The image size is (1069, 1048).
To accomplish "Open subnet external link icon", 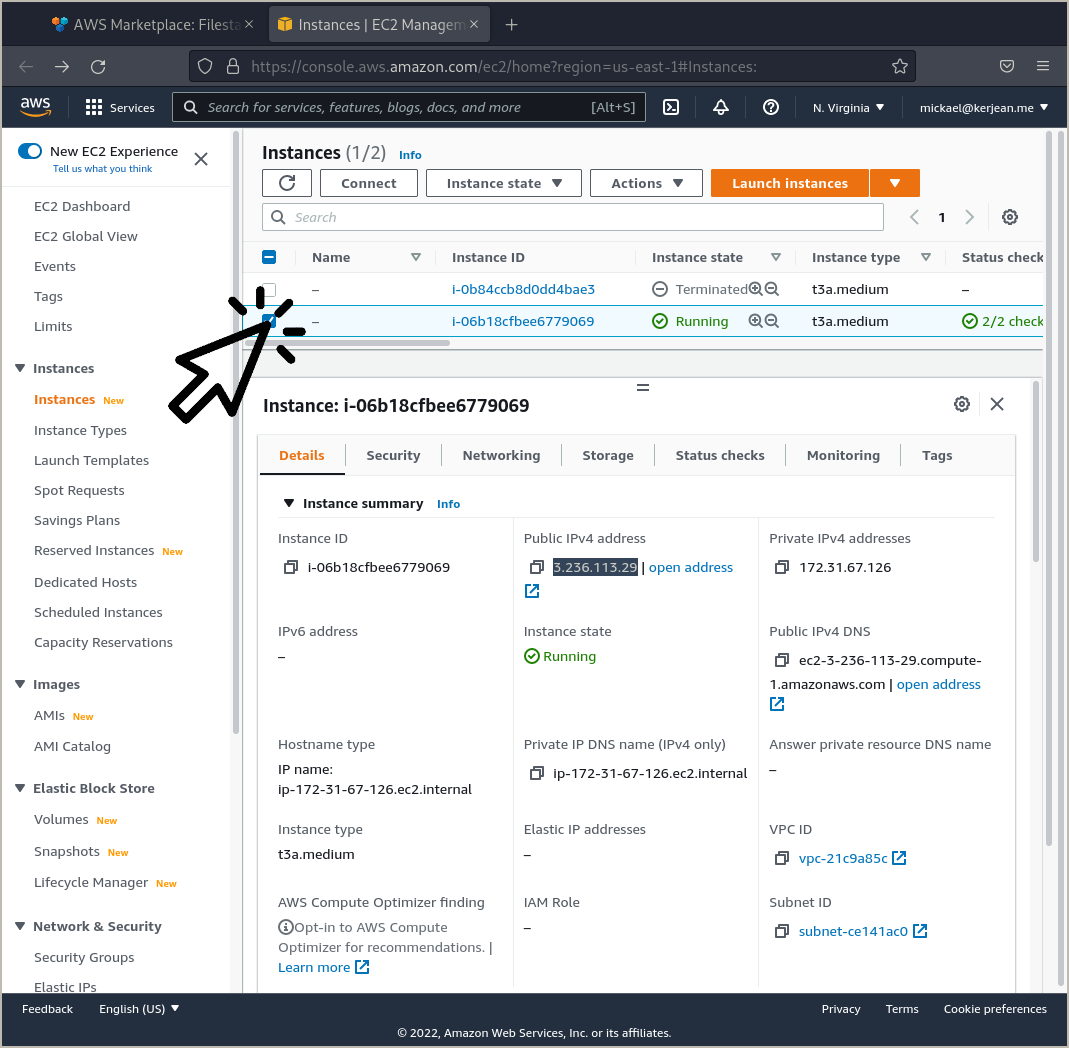I will (920, 931).
